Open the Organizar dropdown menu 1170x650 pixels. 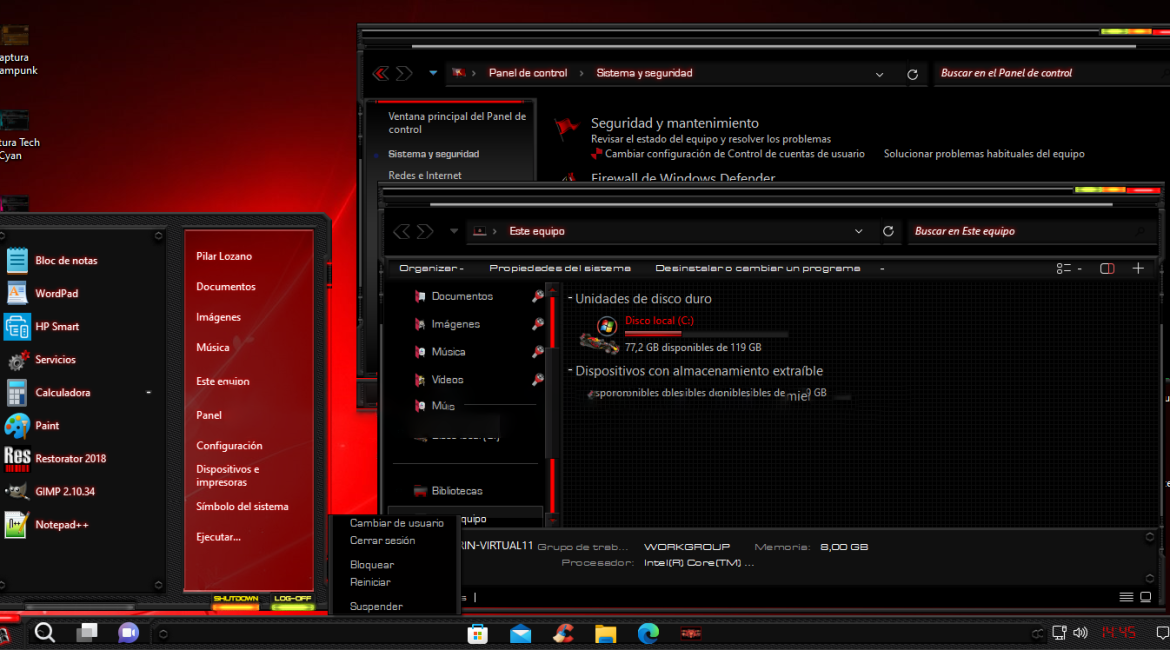point(431,268)
